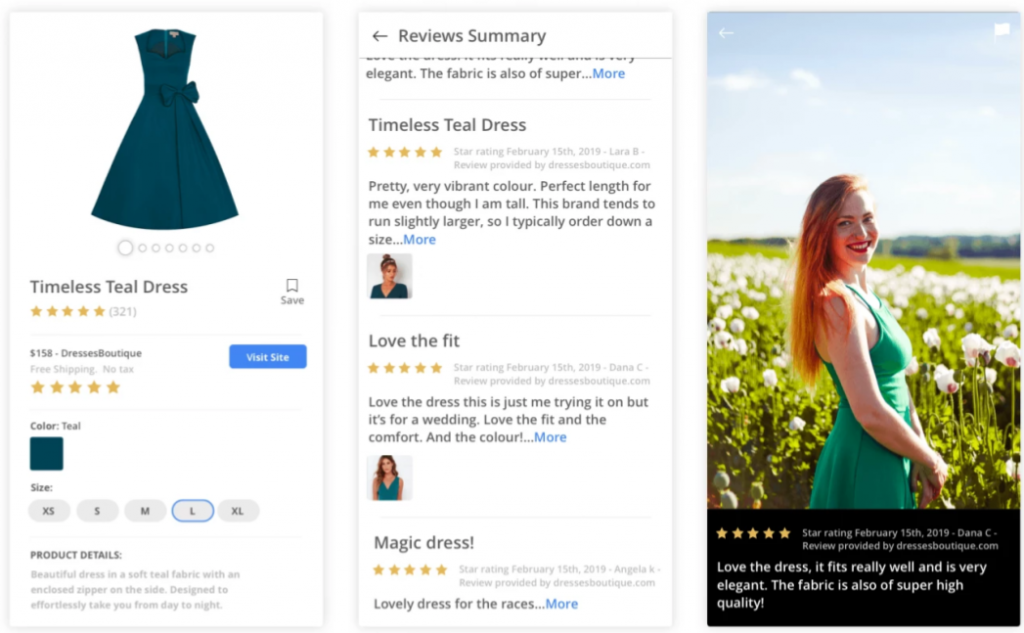Go back using Reviews Summary arrow
Image resolution: width=1024 pixels, height=633 pixels.
pos(379,37)
